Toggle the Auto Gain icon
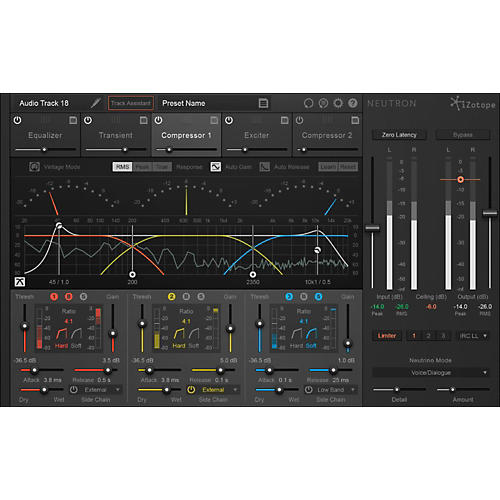 tap(216, 167)
